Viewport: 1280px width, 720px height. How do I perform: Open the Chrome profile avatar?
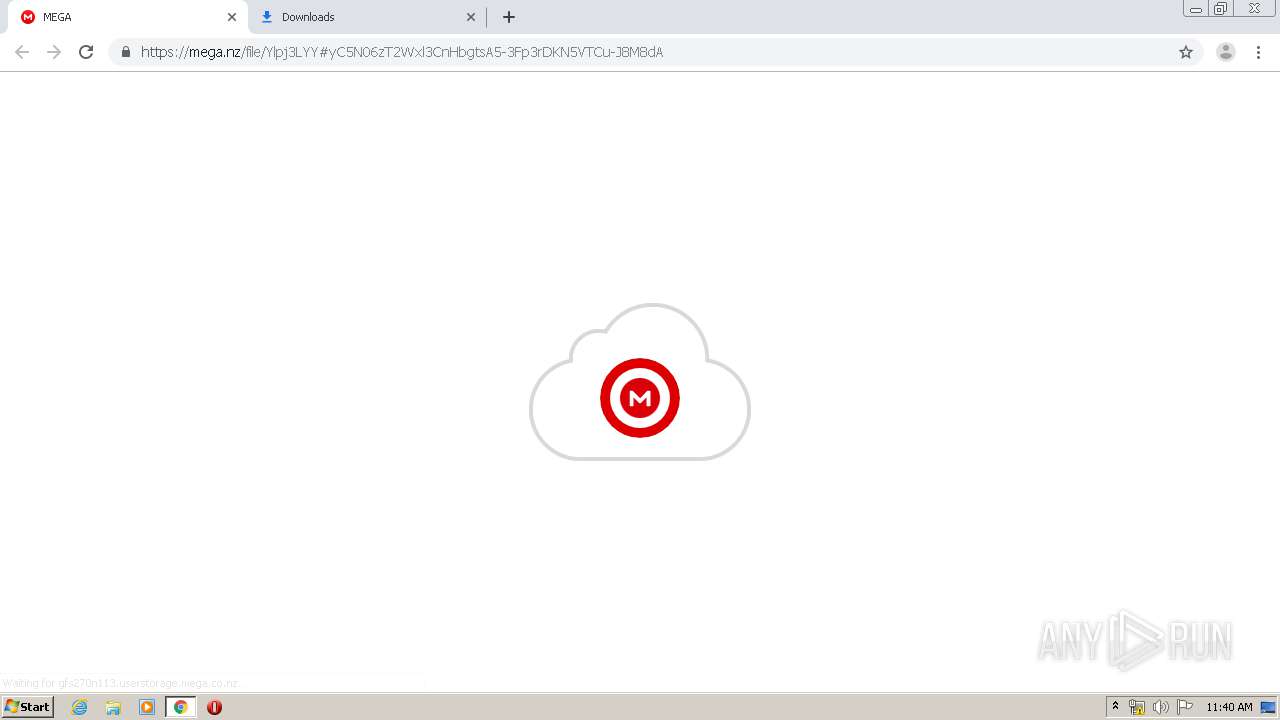click(1226, 52)
